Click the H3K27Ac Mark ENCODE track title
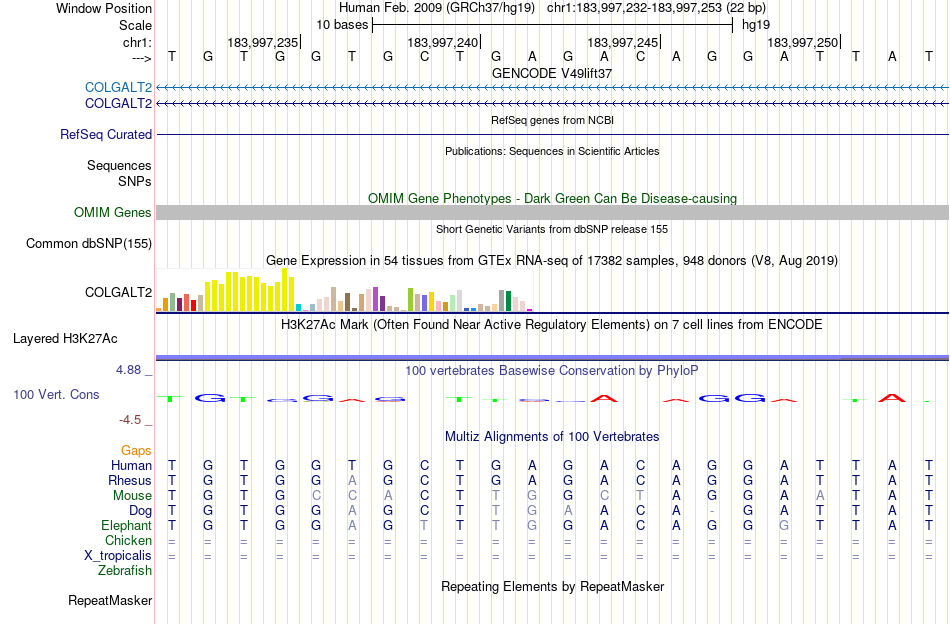Viewport: 950px width, 624px height. pos(552,325)
